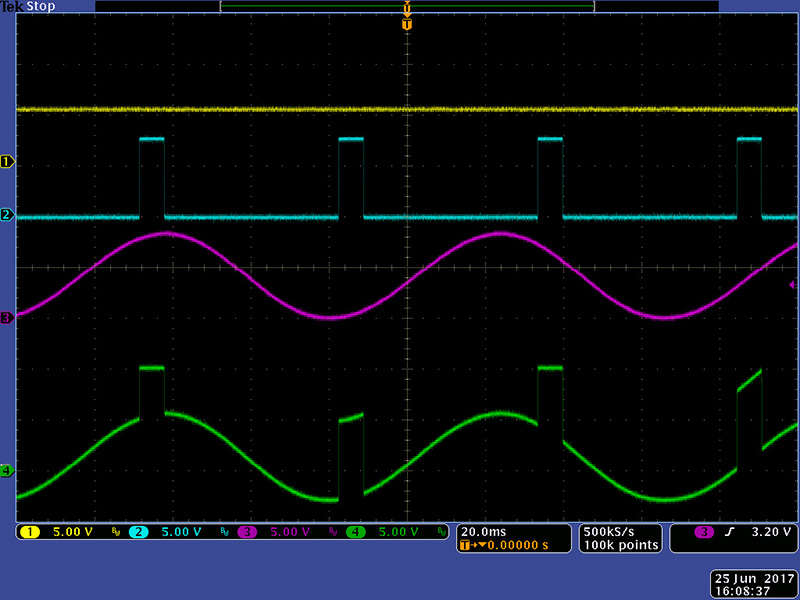Click the Tek Stop acquisition status
Screen dimensions: 800x600
pyautogui.click(x=29, y=7)
